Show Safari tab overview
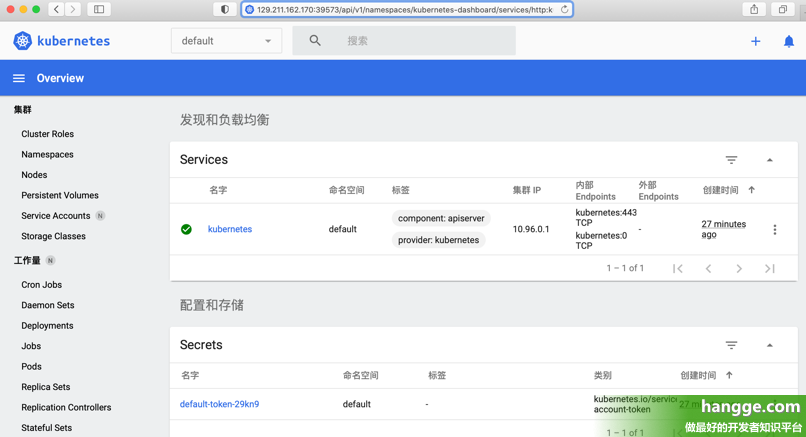 pyautogui.click(x=782, y=9)
